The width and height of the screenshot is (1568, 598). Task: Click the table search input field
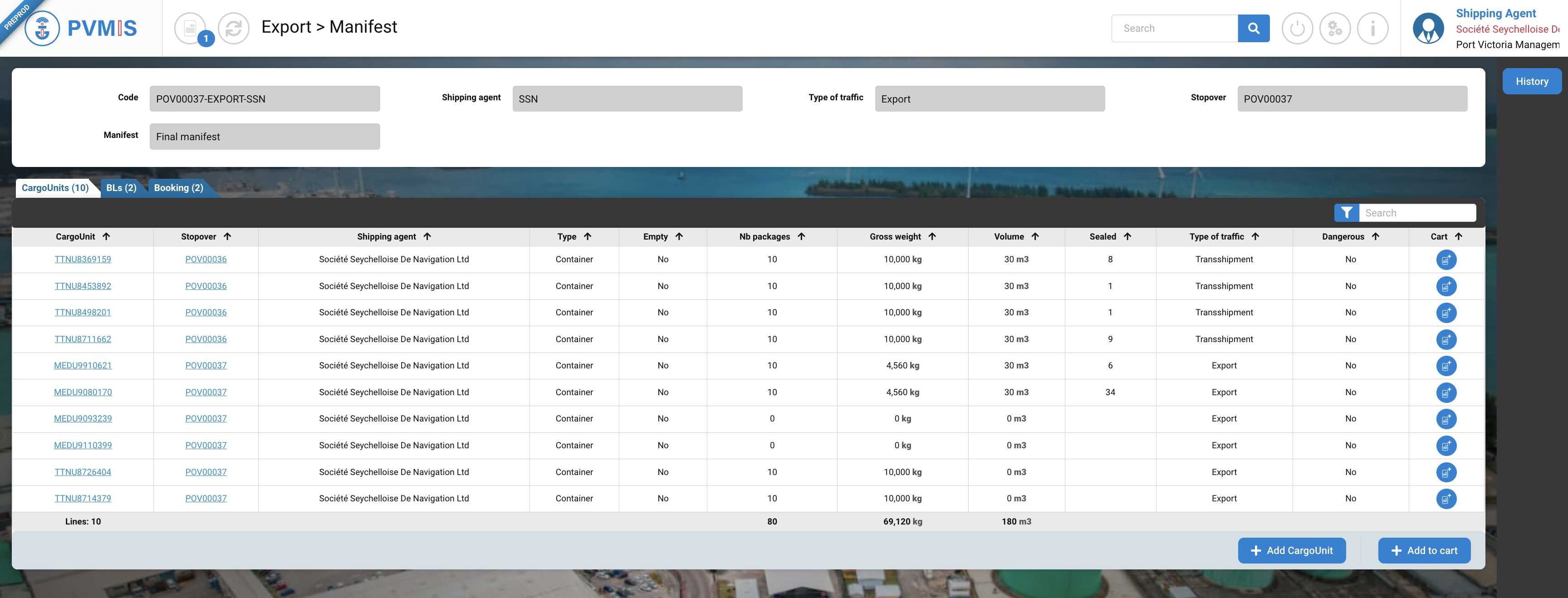click(x=1416, y=212)
